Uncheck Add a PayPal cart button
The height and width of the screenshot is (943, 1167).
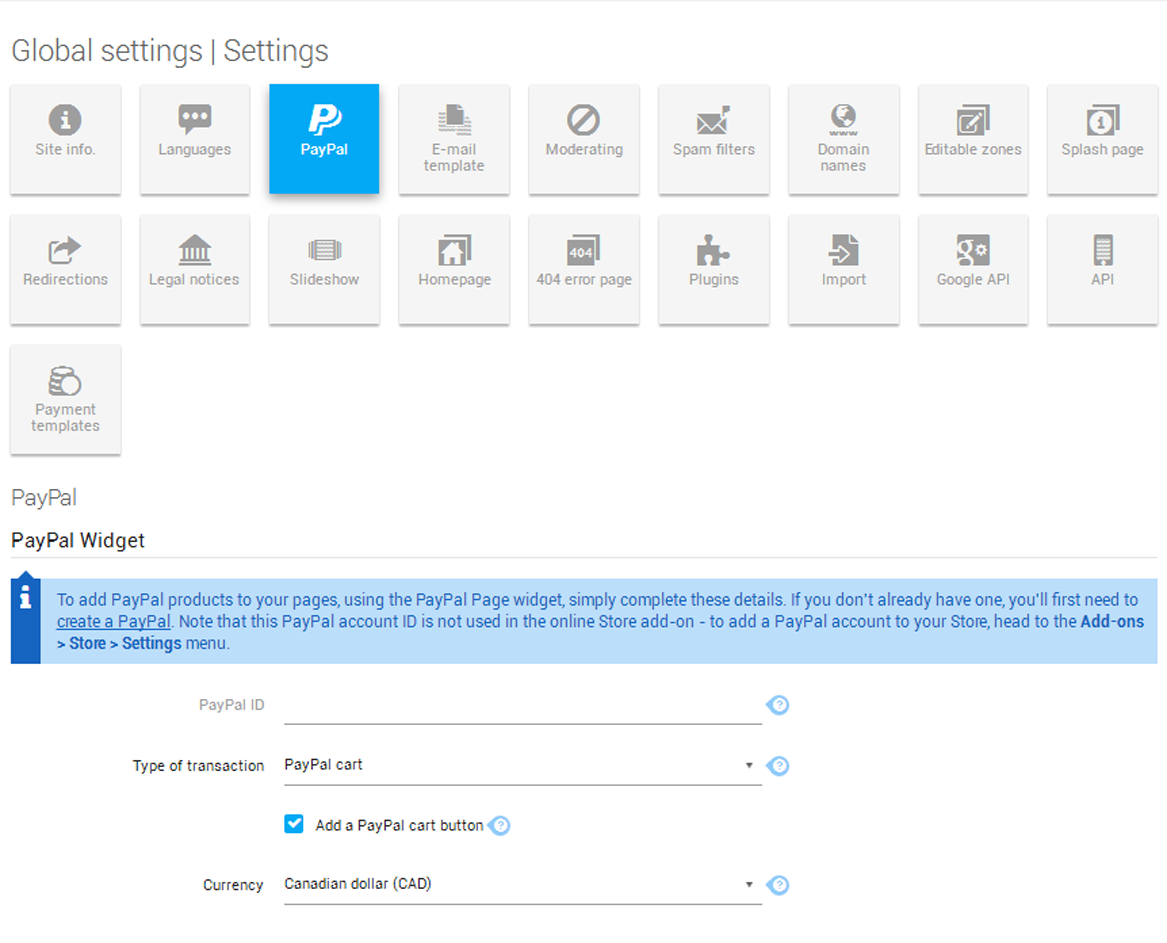(294, 824)
